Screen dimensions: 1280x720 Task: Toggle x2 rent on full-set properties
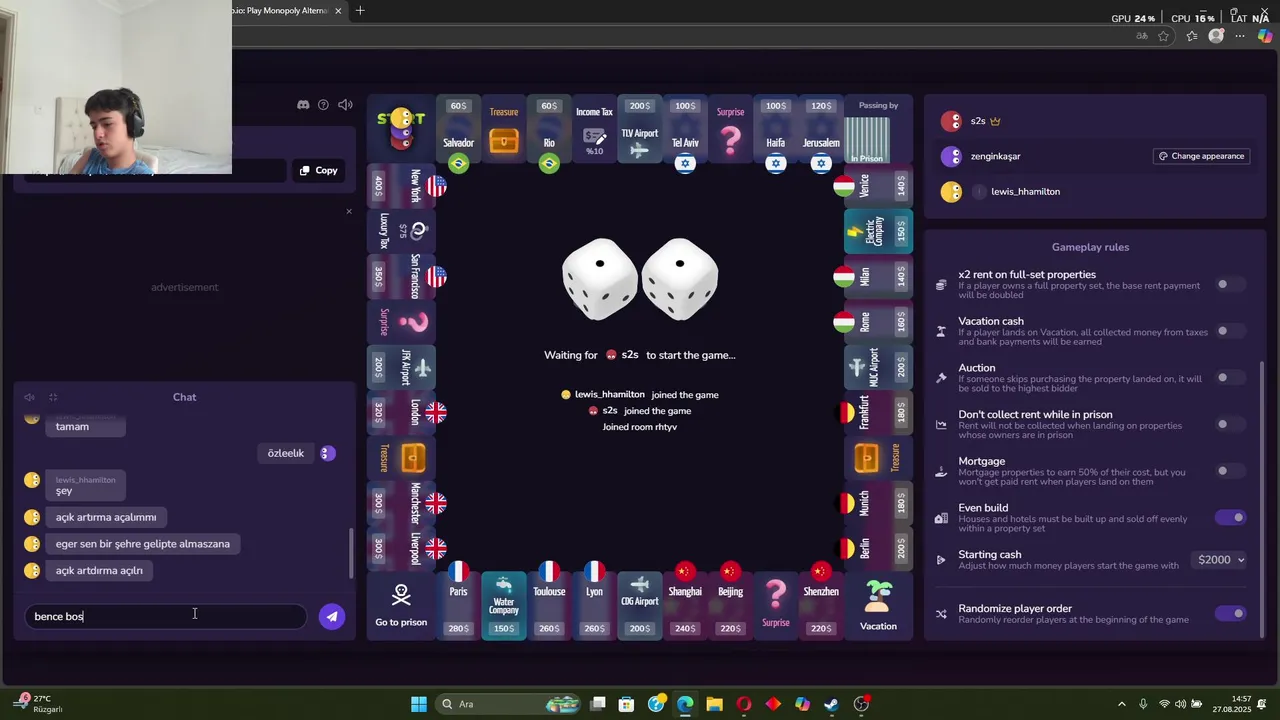tap(1230, 284)
